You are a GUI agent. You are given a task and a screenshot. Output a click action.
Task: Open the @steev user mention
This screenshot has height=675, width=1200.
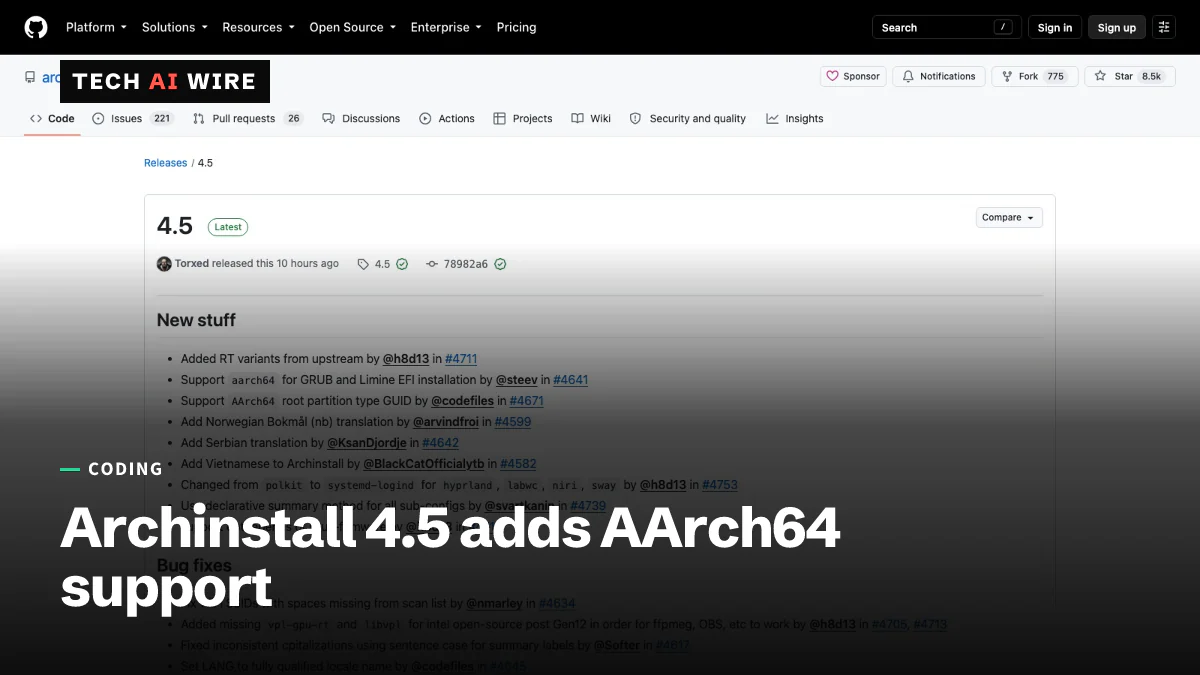517,380
